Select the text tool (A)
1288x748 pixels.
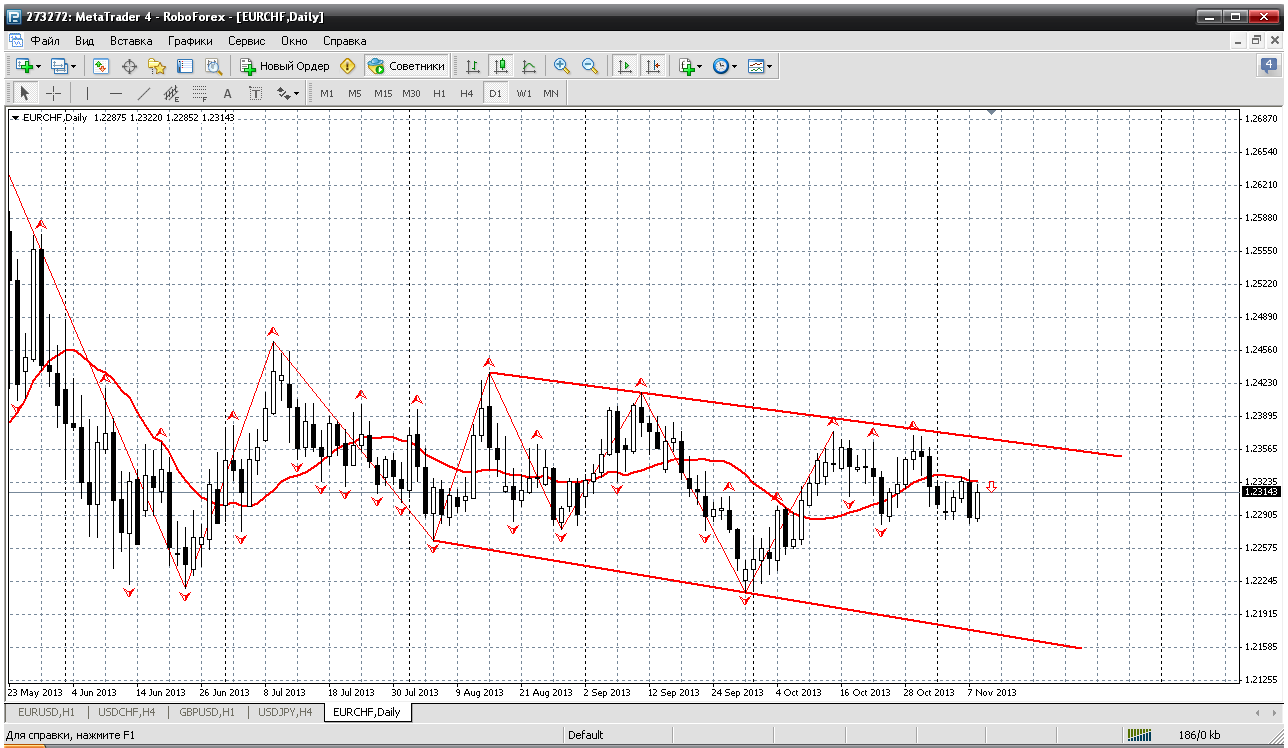click(227, 93)
